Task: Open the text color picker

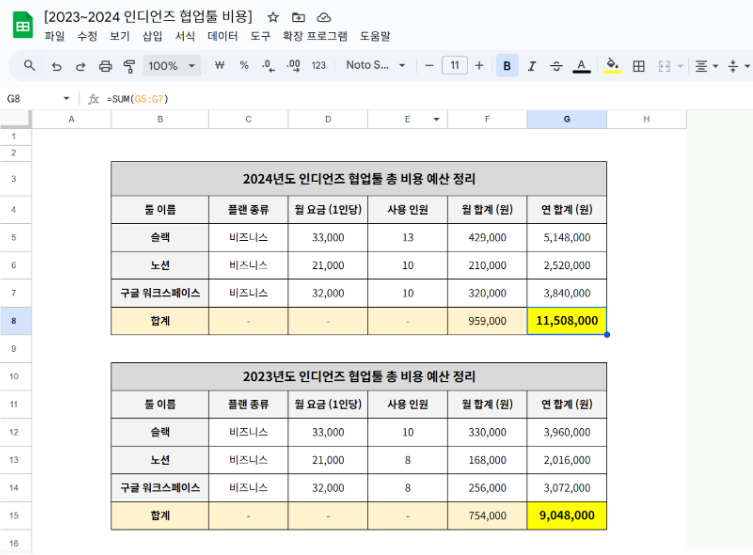Action: [581, 66]
